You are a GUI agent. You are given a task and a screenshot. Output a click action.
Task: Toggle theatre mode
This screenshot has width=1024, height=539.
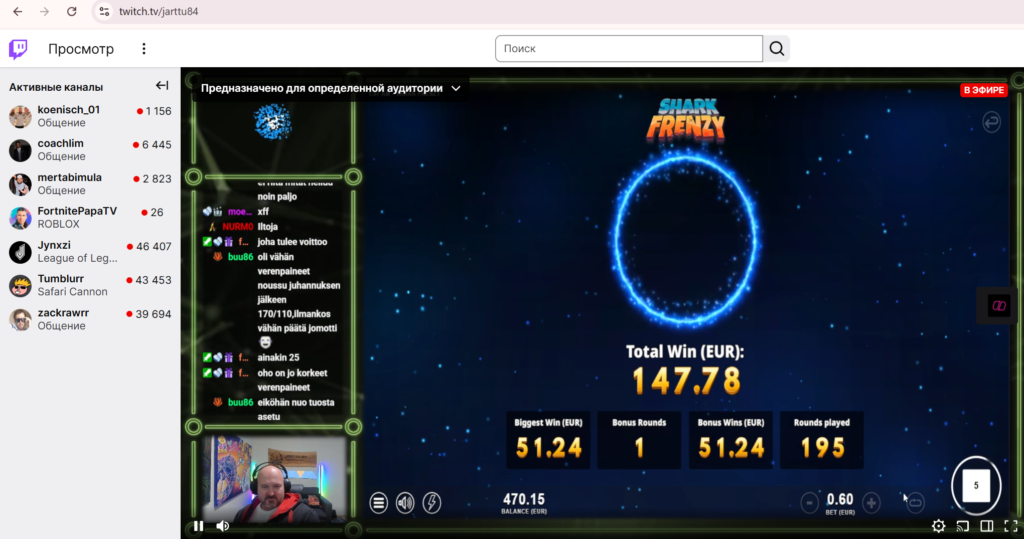pyautogui.click(x=987, y=526)
